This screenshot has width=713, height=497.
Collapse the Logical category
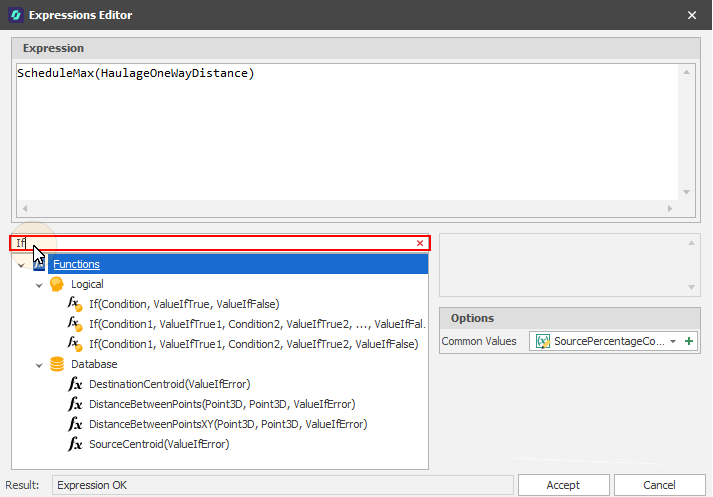39,285
